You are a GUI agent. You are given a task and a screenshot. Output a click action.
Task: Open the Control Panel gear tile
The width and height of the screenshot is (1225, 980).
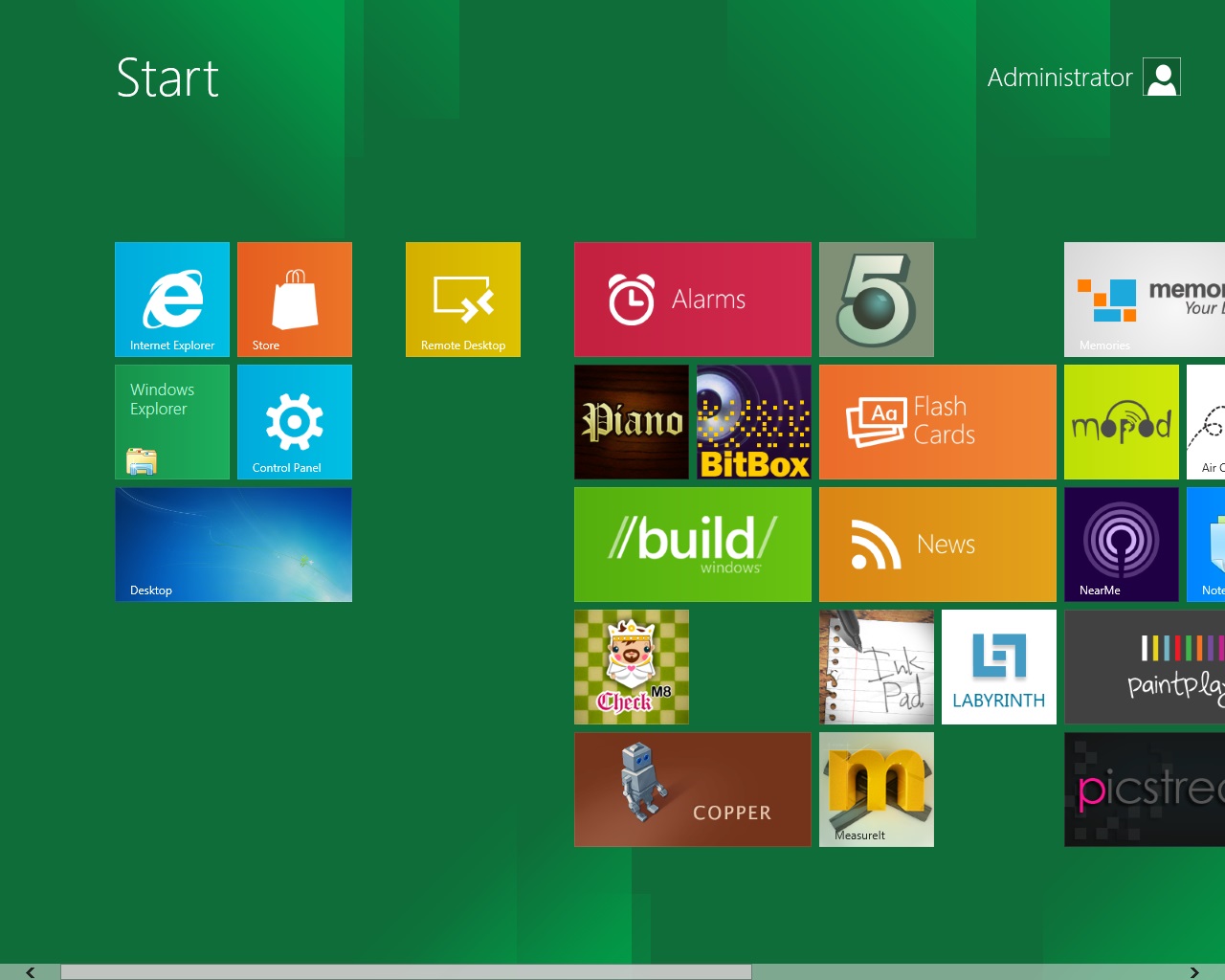tap(295, 422)
